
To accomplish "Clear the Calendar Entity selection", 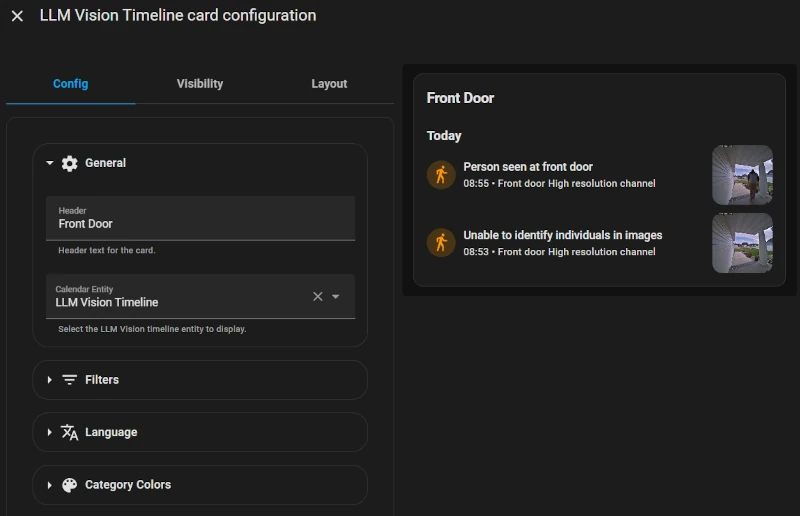I will 318,296.
